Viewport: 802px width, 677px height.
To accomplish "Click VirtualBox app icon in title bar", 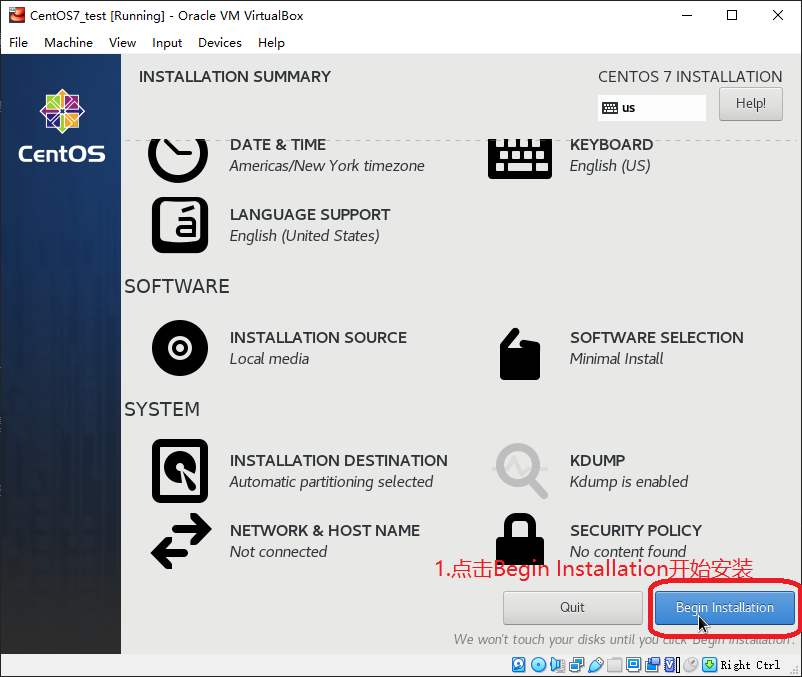I will (17, 15).
